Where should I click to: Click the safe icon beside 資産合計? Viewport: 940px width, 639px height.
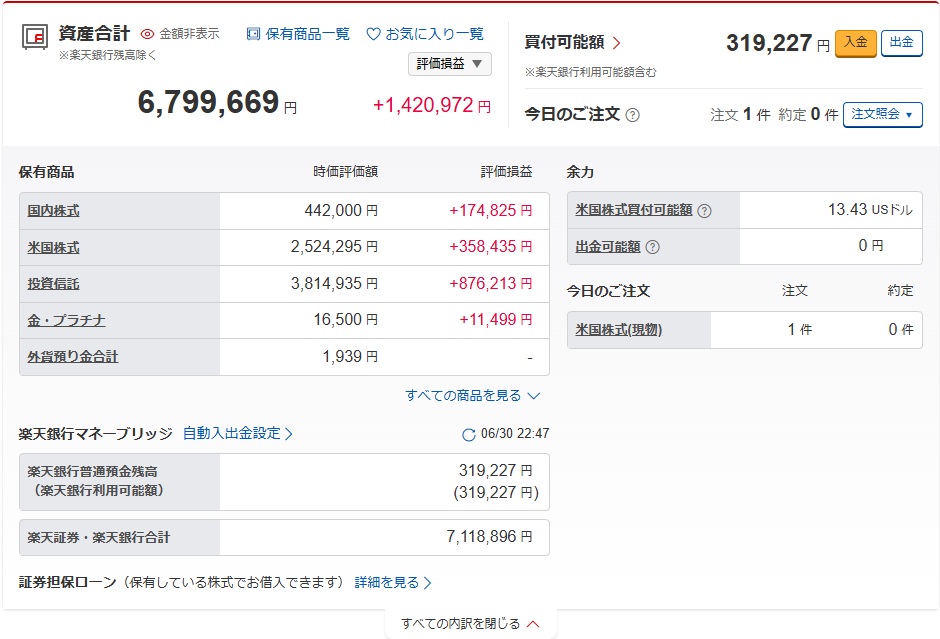(x=35, y=37)
